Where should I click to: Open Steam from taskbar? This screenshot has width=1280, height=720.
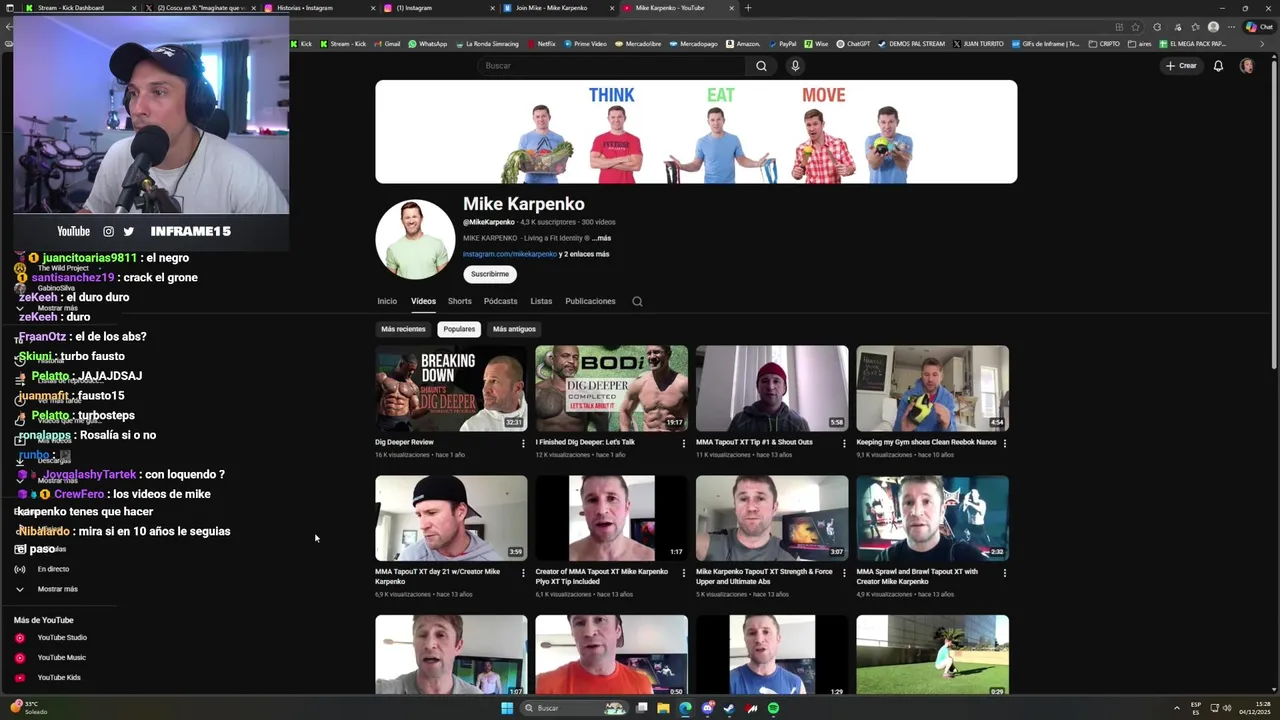pos(729,708)
